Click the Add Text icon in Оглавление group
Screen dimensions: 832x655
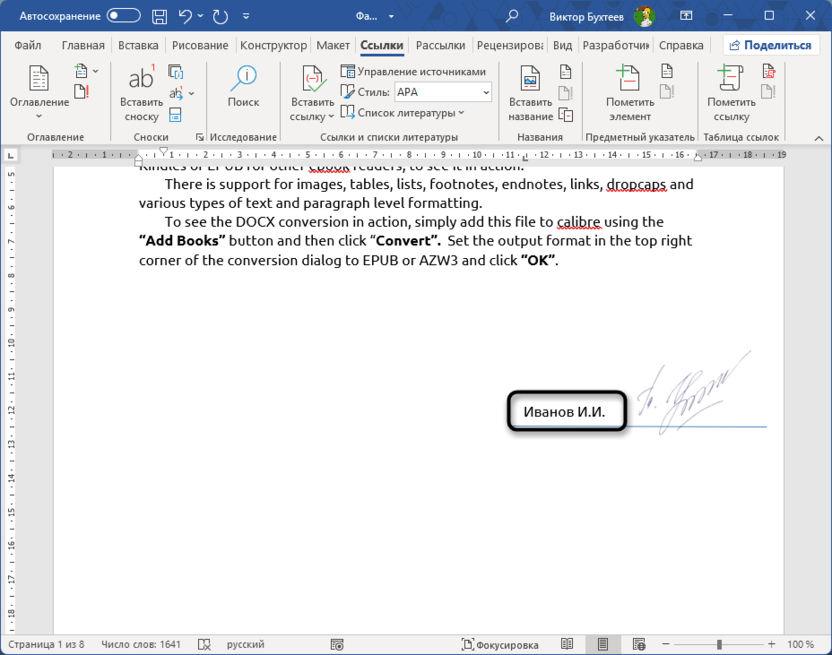pyautogui.click(x=81, y=71)
